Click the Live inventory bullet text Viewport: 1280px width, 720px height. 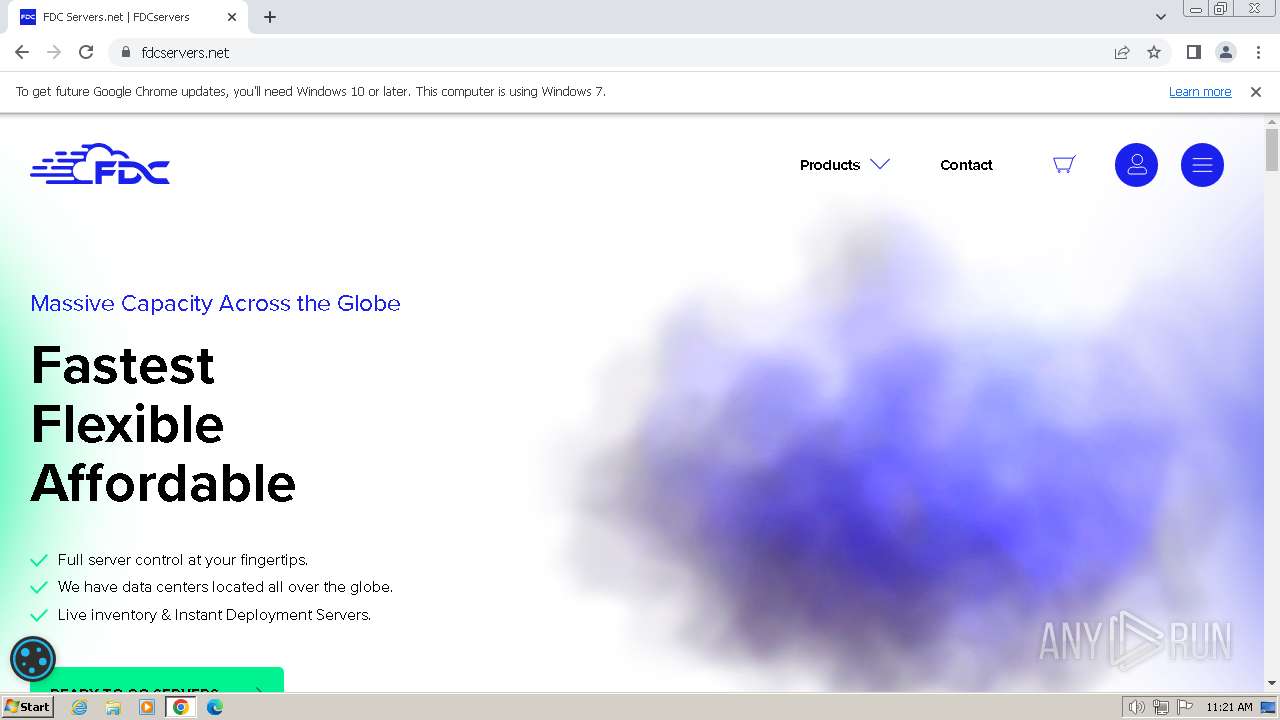pos(214,615)
